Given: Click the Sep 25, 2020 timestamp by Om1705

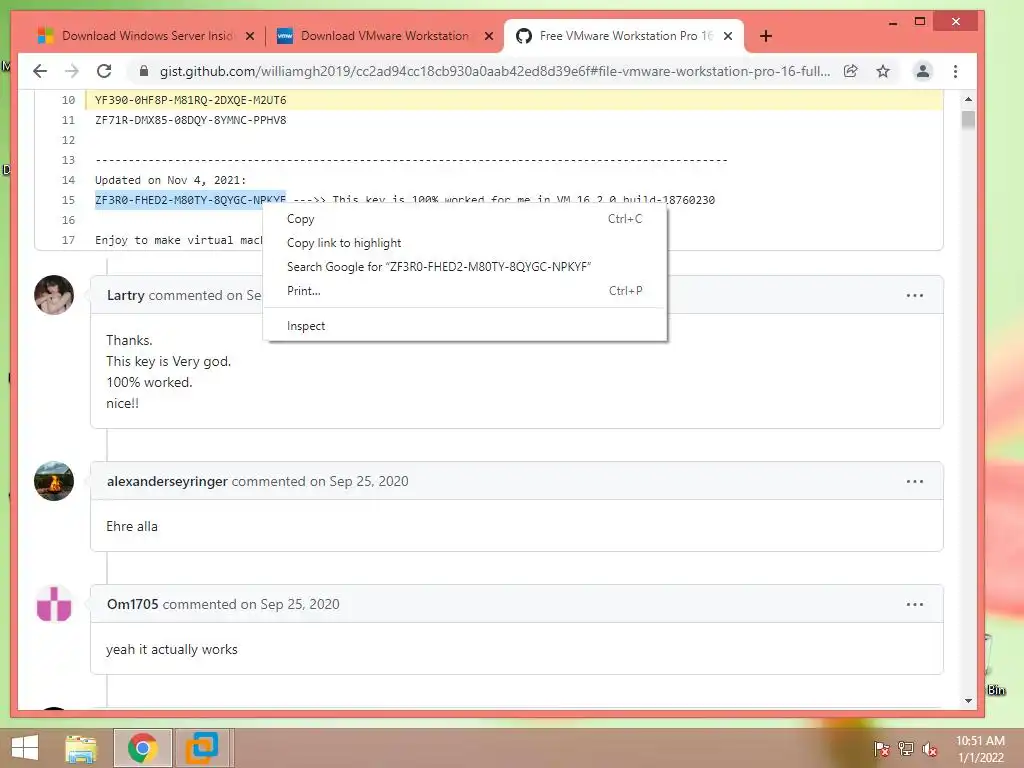Looking at the screenshot, I should tap(300, 604).
